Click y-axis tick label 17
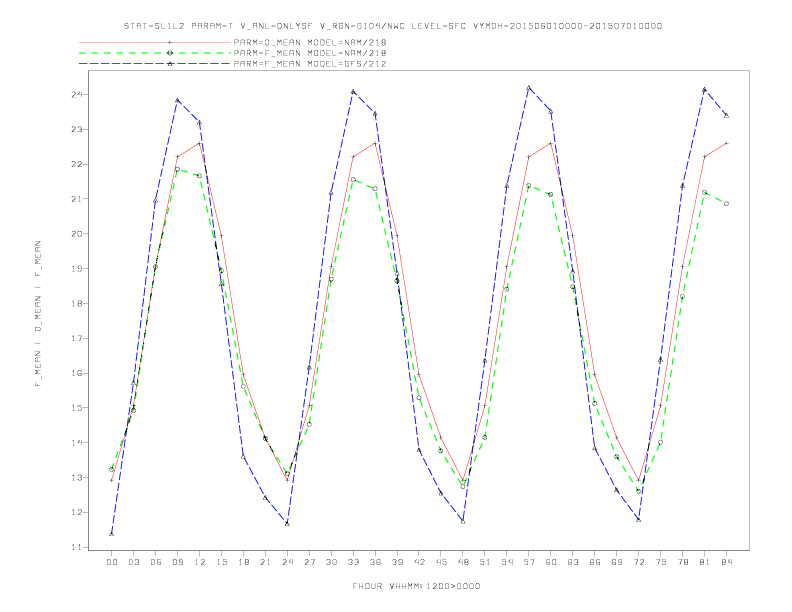The height and width of the screenshot is (612, 792). coord(77,338)
